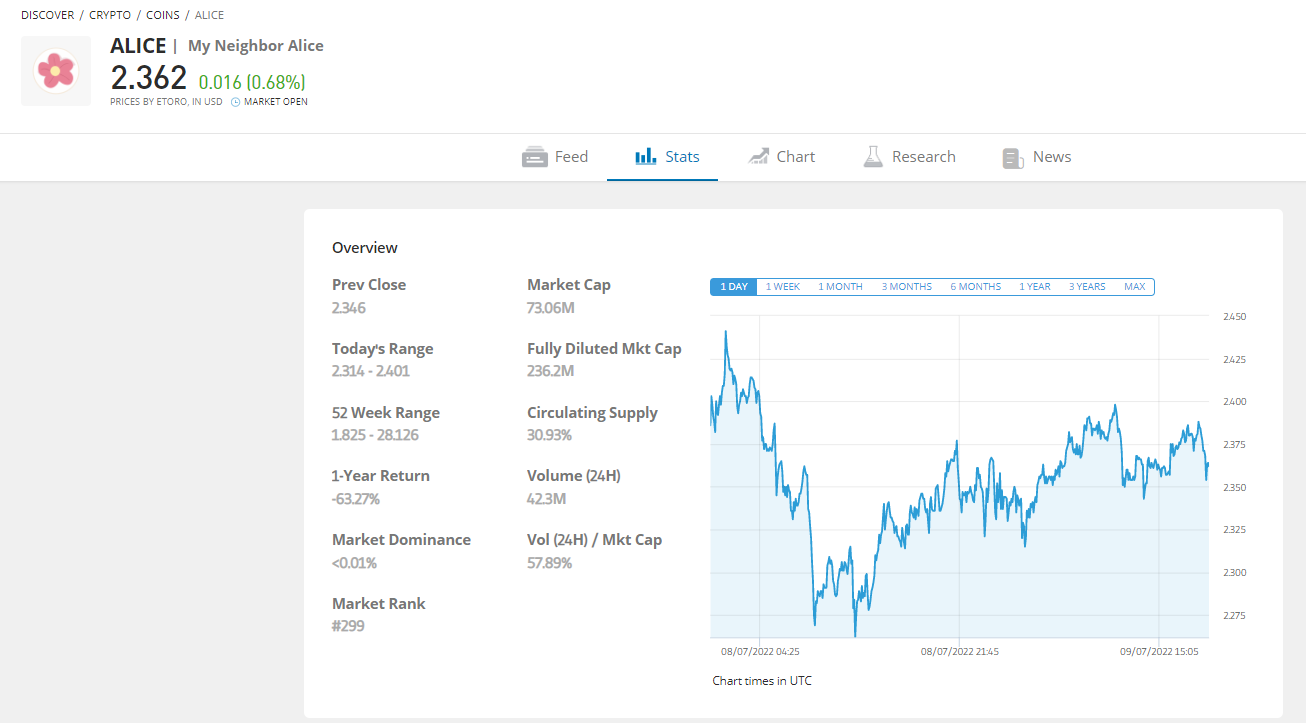Open the COINS breadcrumb link
This screenshot has width=1306, height=723.
163,15
